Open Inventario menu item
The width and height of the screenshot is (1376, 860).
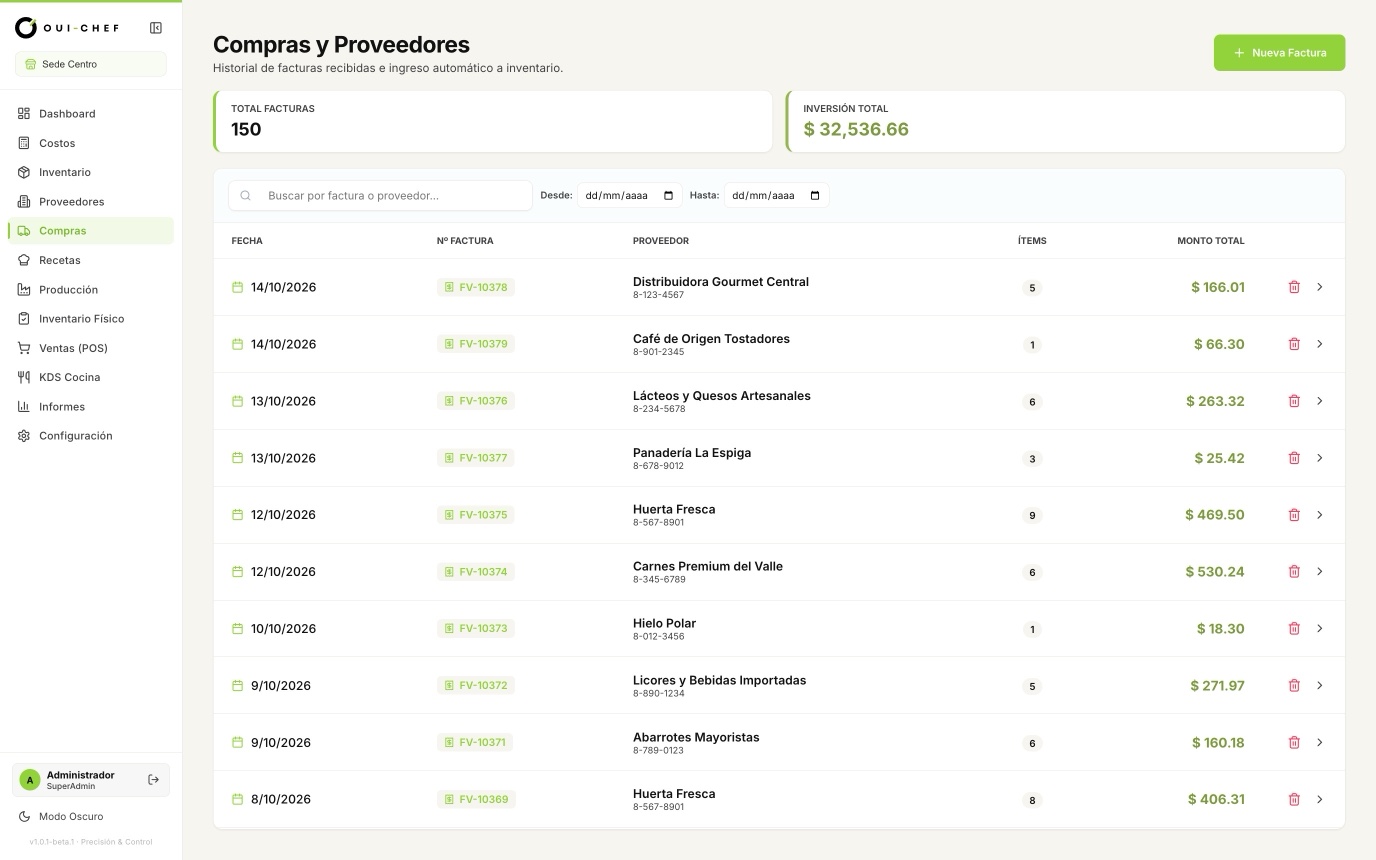click(x=91, y=172)
